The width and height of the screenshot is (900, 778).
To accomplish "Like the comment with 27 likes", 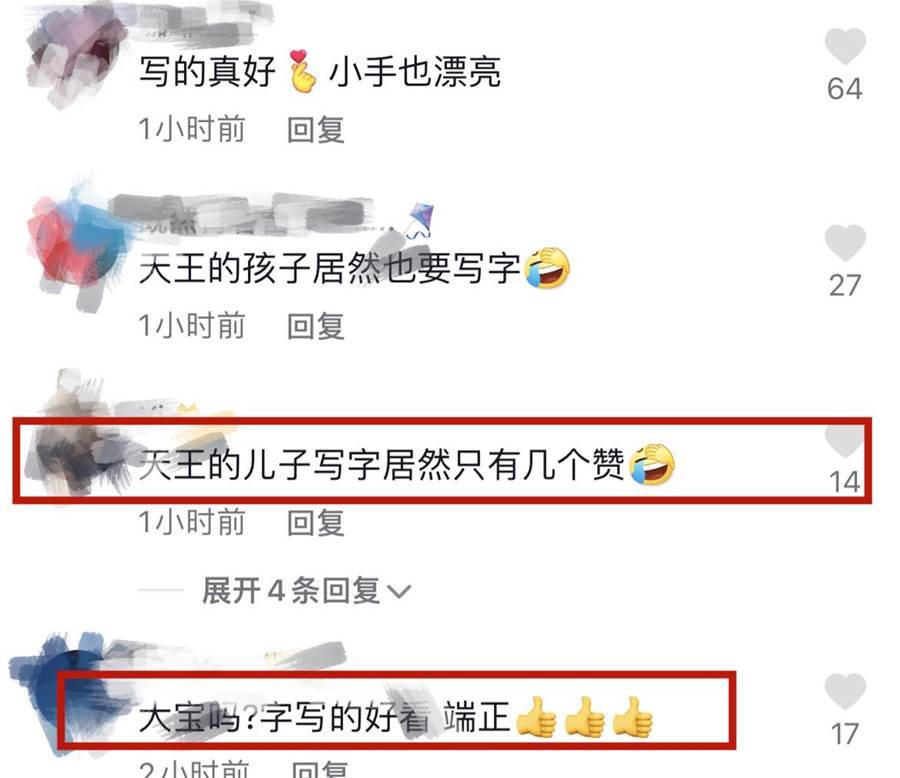I will (845, 242).
